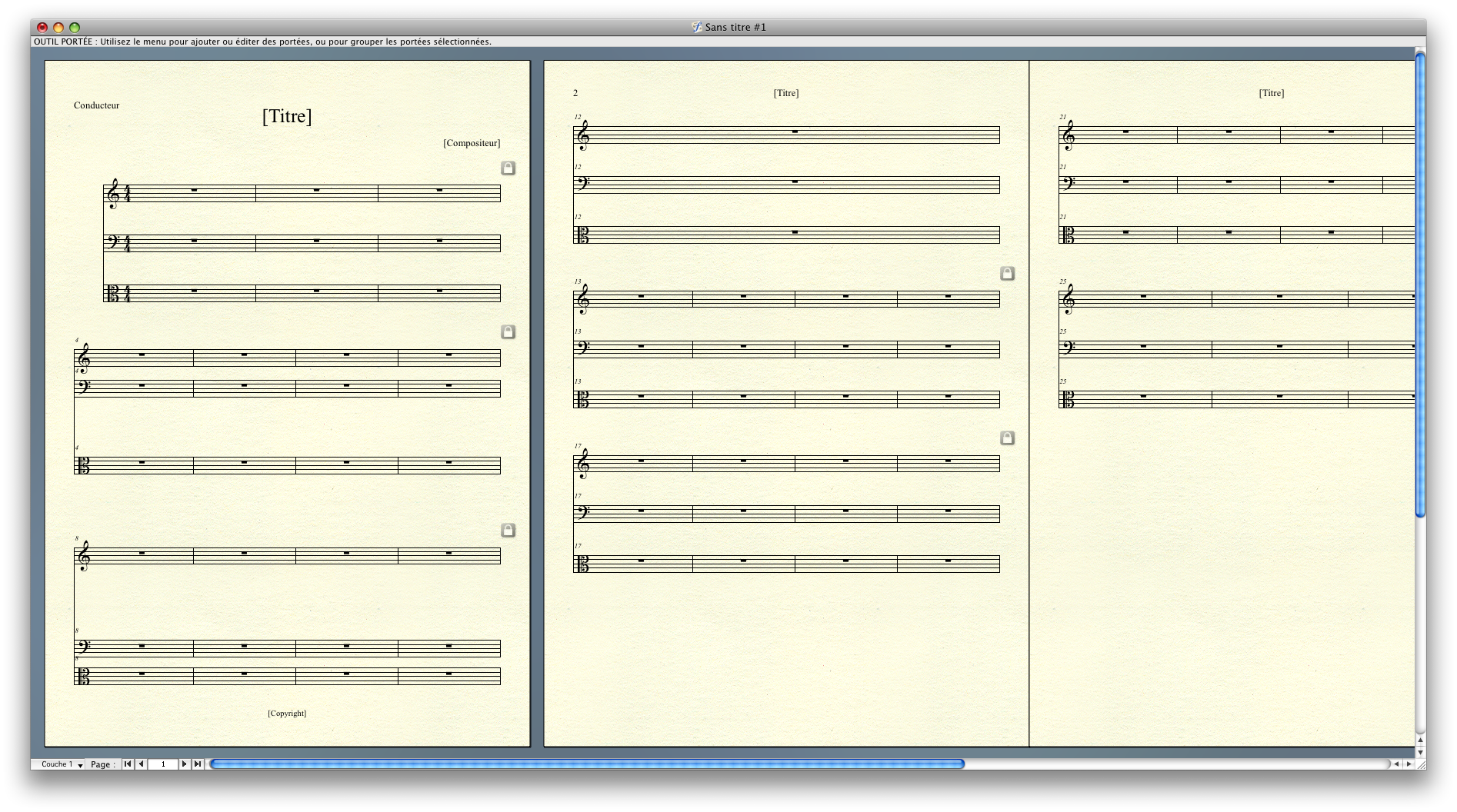
Task: Click the [Compositeur] text block
Action: [x=472, y=143]
